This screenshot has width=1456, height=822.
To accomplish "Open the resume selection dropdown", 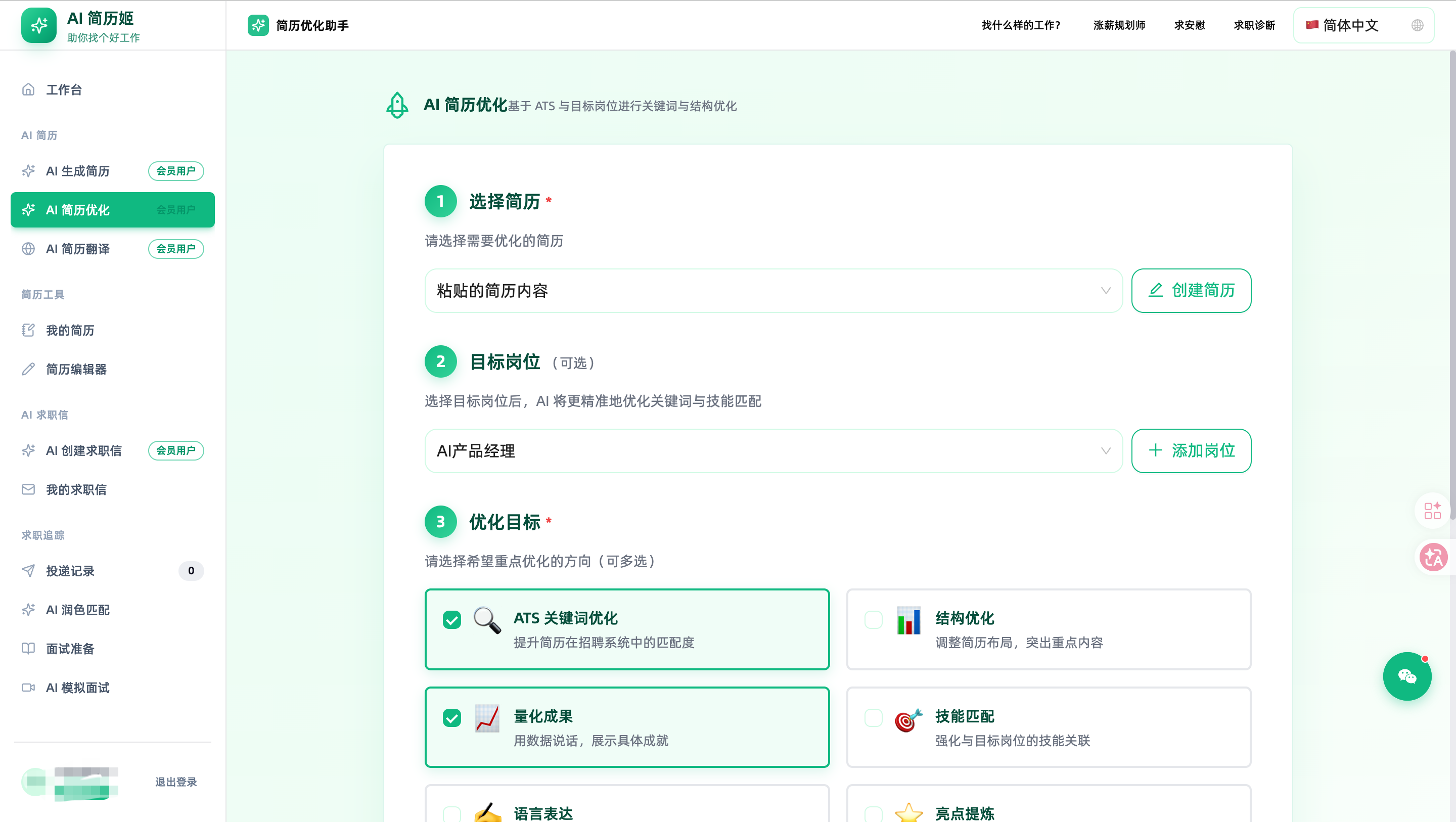I will [x=773, y=291].
